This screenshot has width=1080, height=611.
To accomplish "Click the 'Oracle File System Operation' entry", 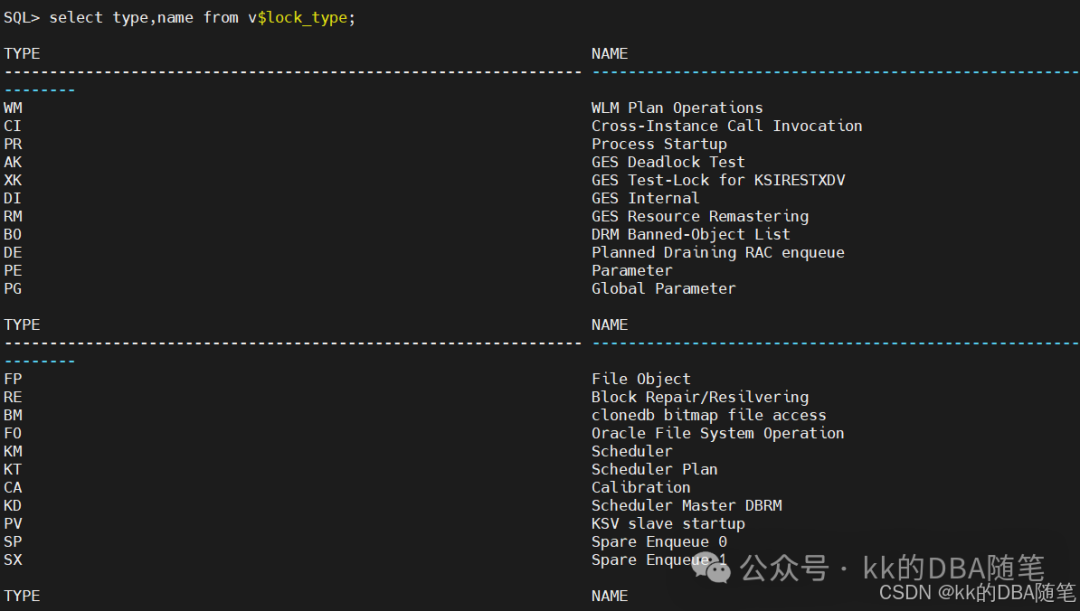I will 717,433.
